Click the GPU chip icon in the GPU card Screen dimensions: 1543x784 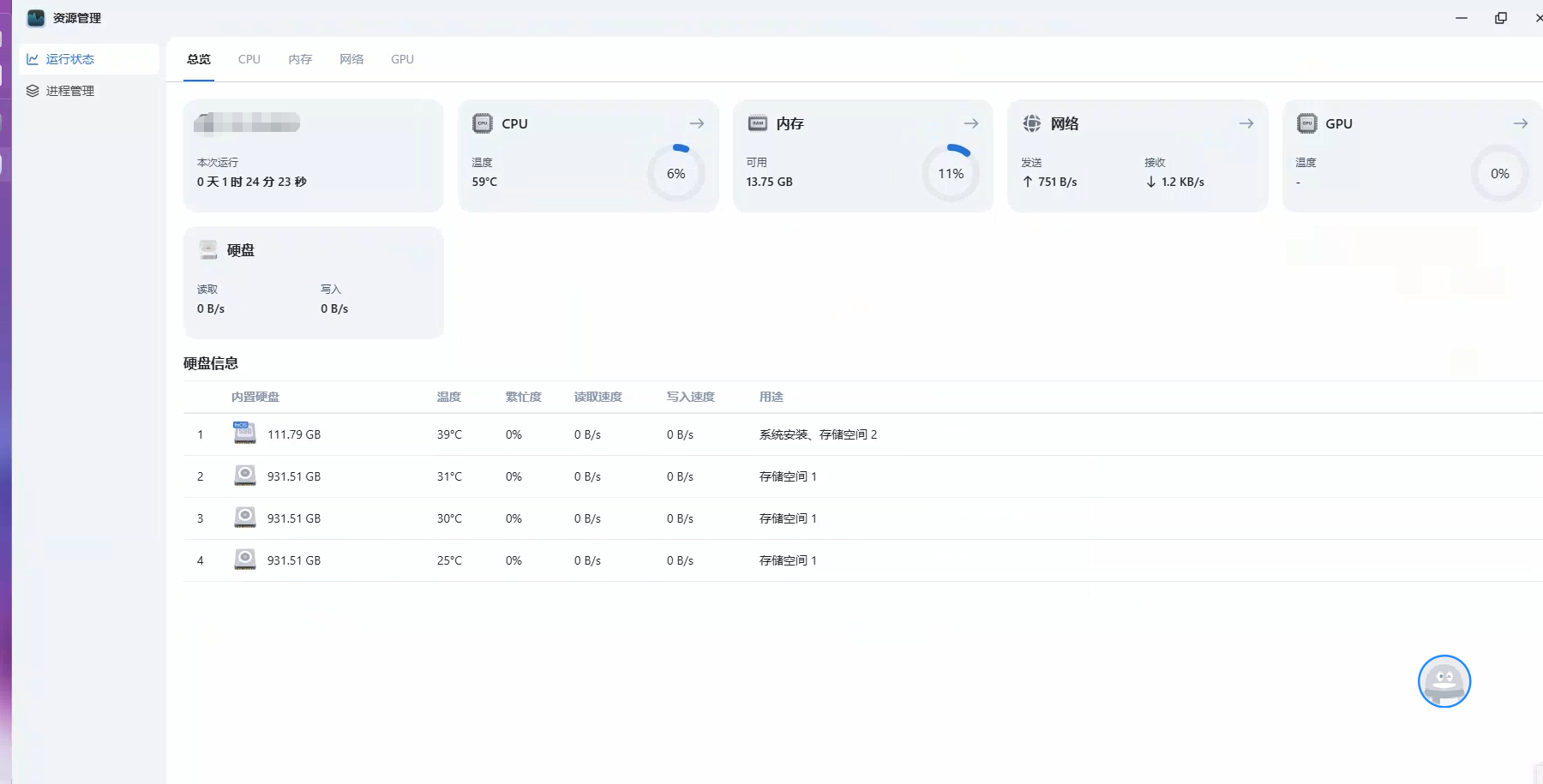[1306, 123]
